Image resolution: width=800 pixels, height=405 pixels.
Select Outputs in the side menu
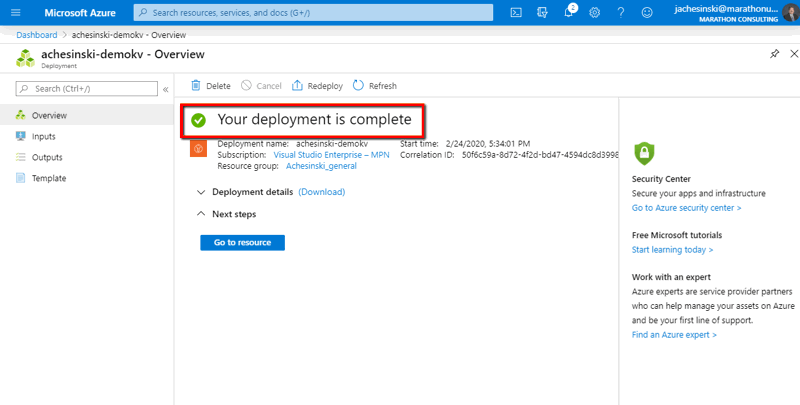(x=47, y=157)
